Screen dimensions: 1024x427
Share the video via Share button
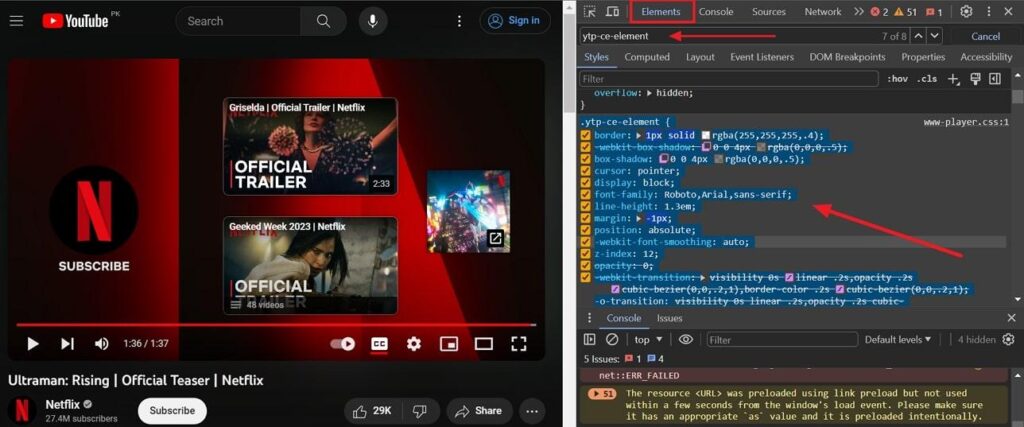point(479,411)
